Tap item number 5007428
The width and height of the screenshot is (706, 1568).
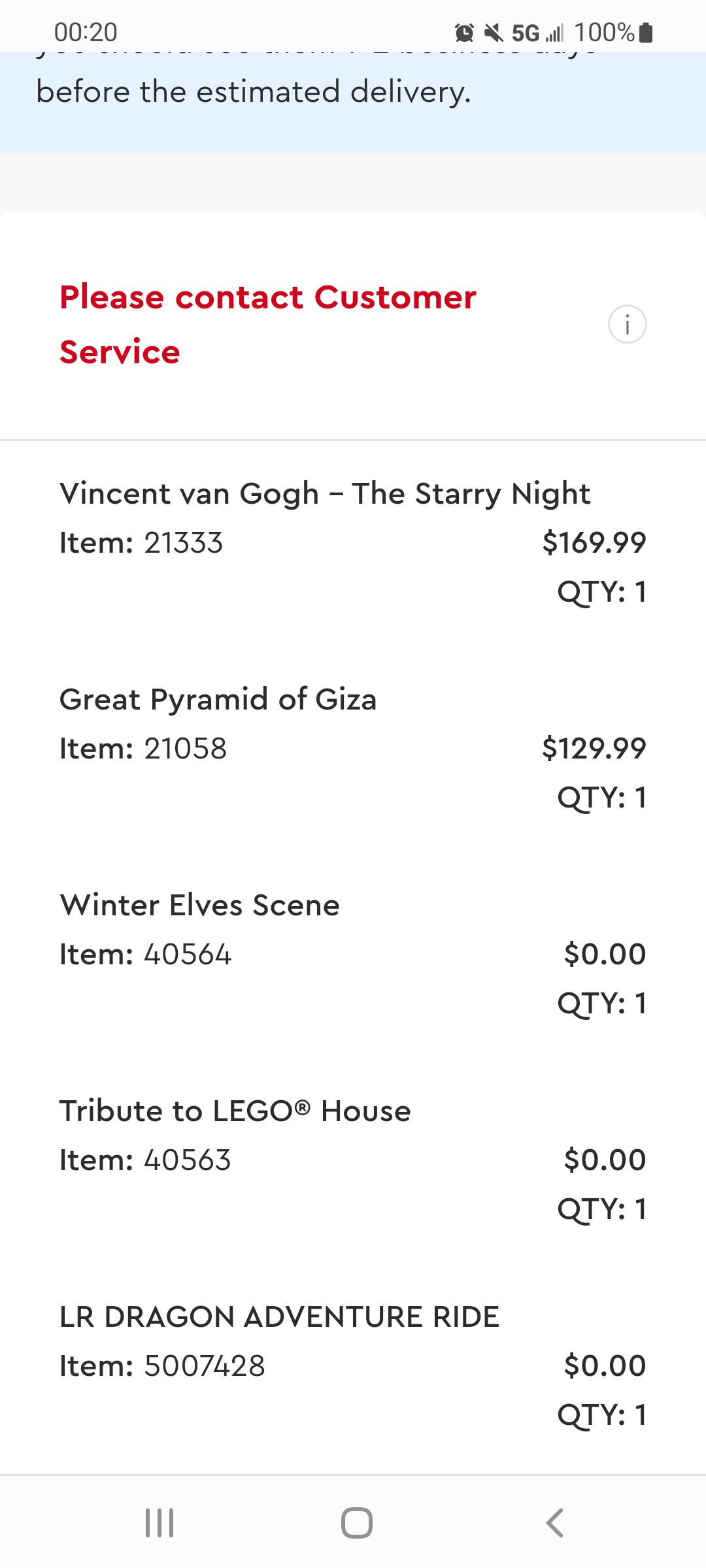pos(204,1366)
